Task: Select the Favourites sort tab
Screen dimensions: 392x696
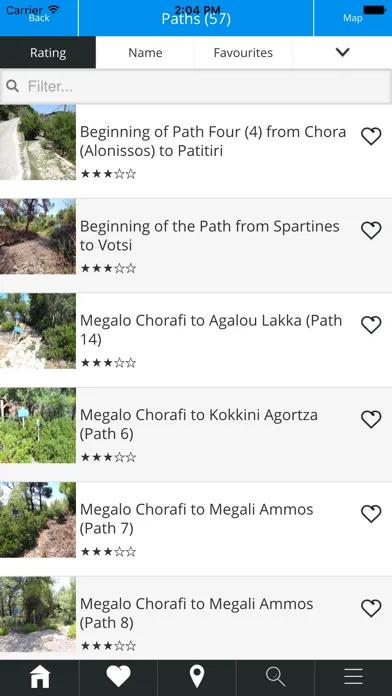Action: pyautogui.click(x=243, y=52)
